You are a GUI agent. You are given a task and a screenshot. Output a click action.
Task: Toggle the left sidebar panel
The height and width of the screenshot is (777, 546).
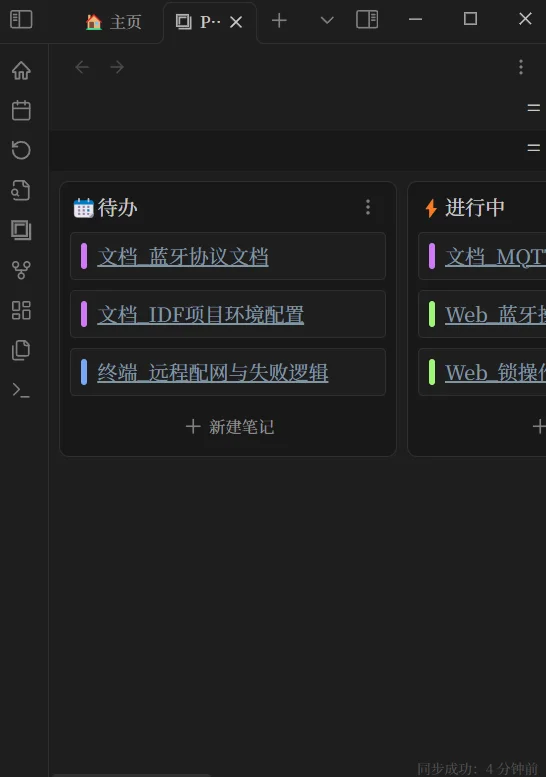coord(21,20)
